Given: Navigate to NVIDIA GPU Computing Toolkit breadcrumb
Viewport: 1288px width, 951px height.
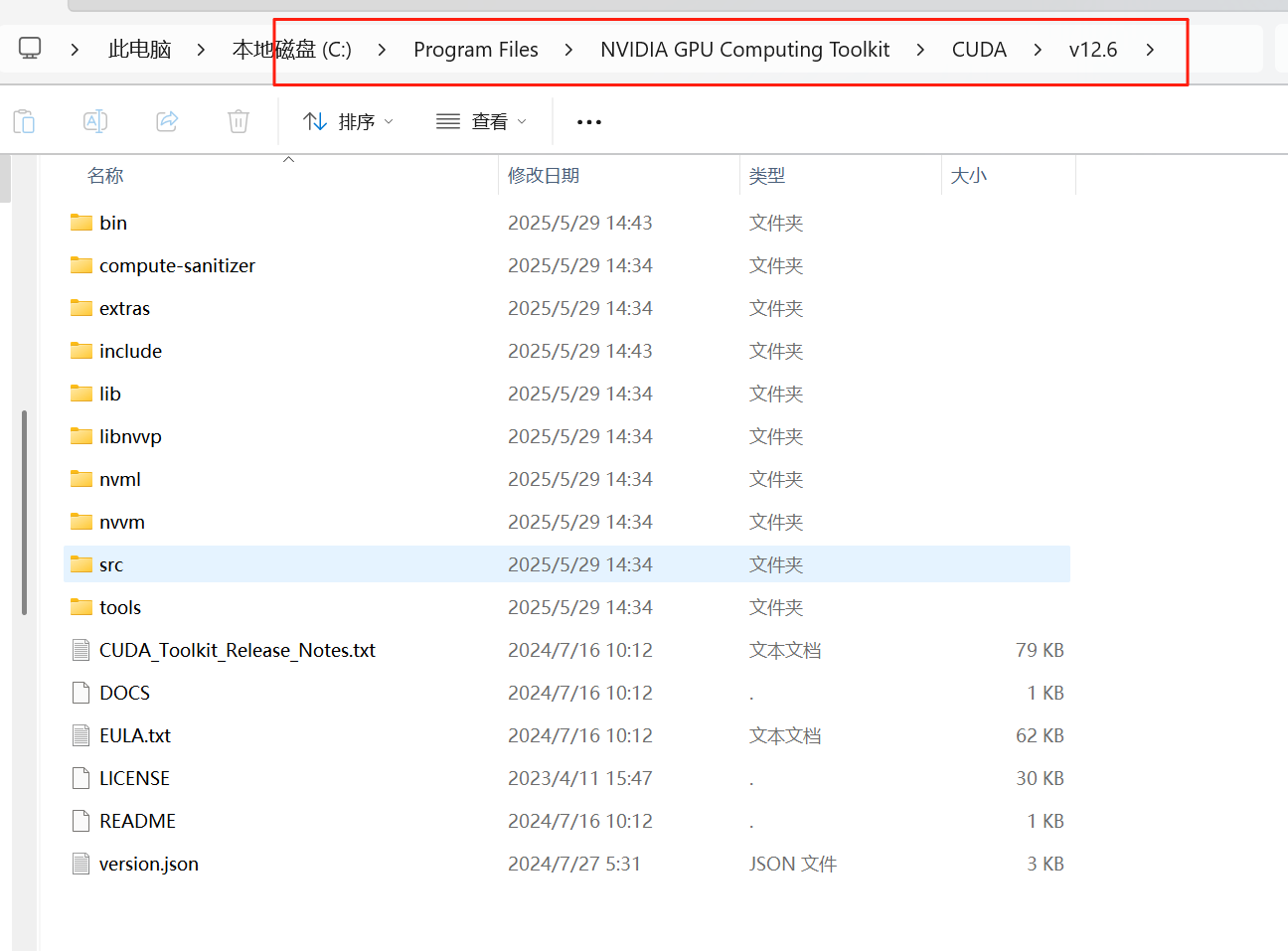Looking at the screenshot, I should point(745,49).
